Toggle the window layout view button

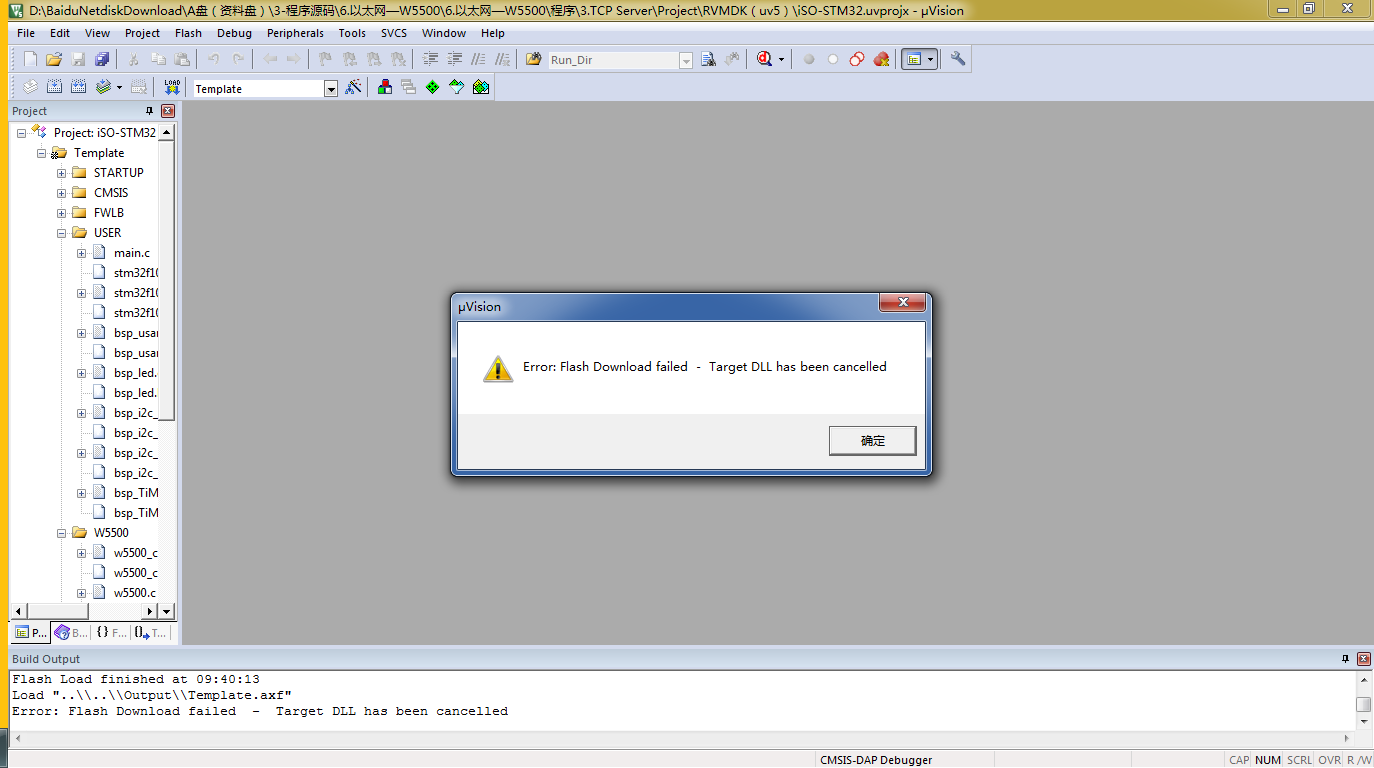click(x=913, y=60)
